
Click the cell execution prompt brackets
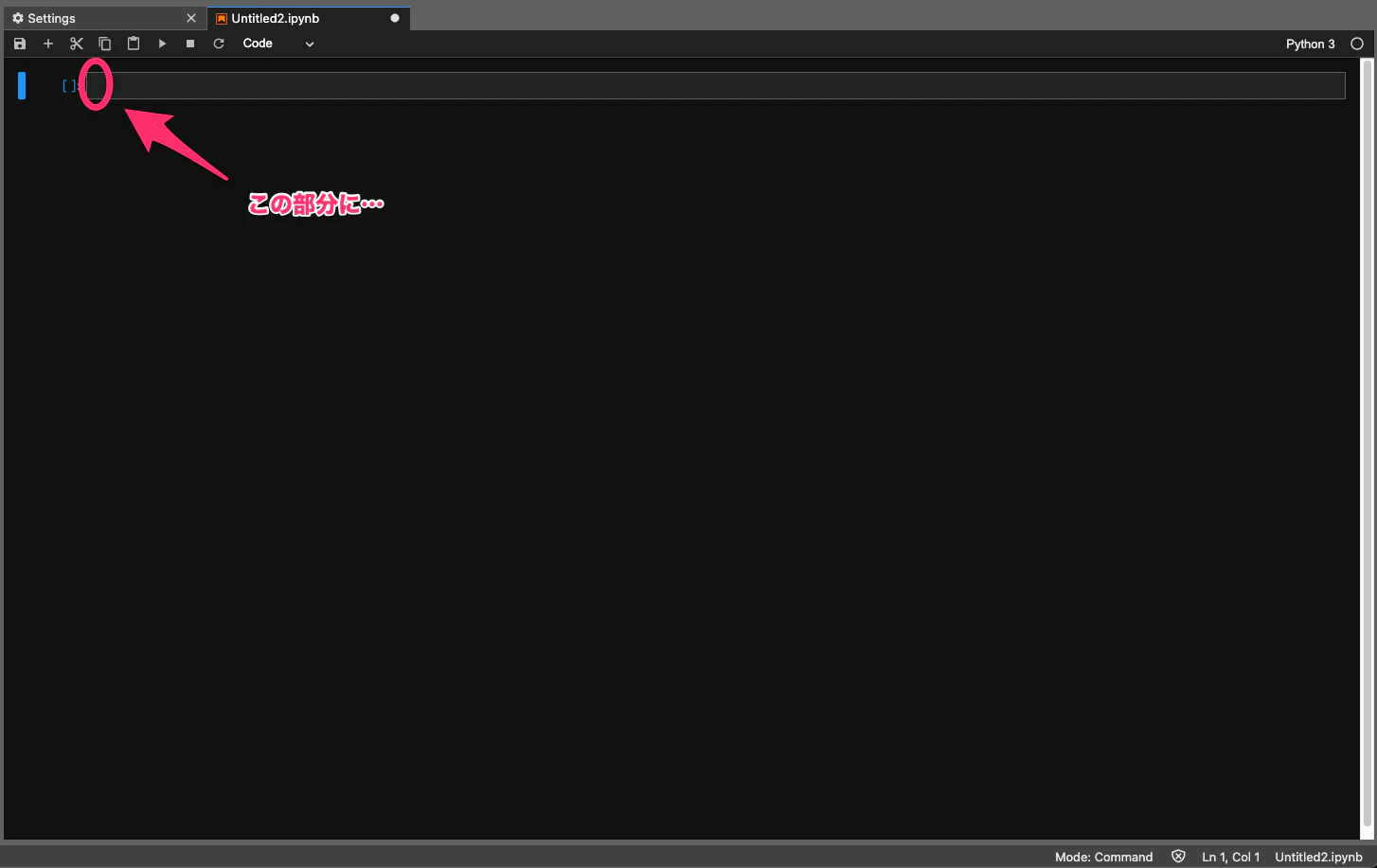(x=71, y=86)
